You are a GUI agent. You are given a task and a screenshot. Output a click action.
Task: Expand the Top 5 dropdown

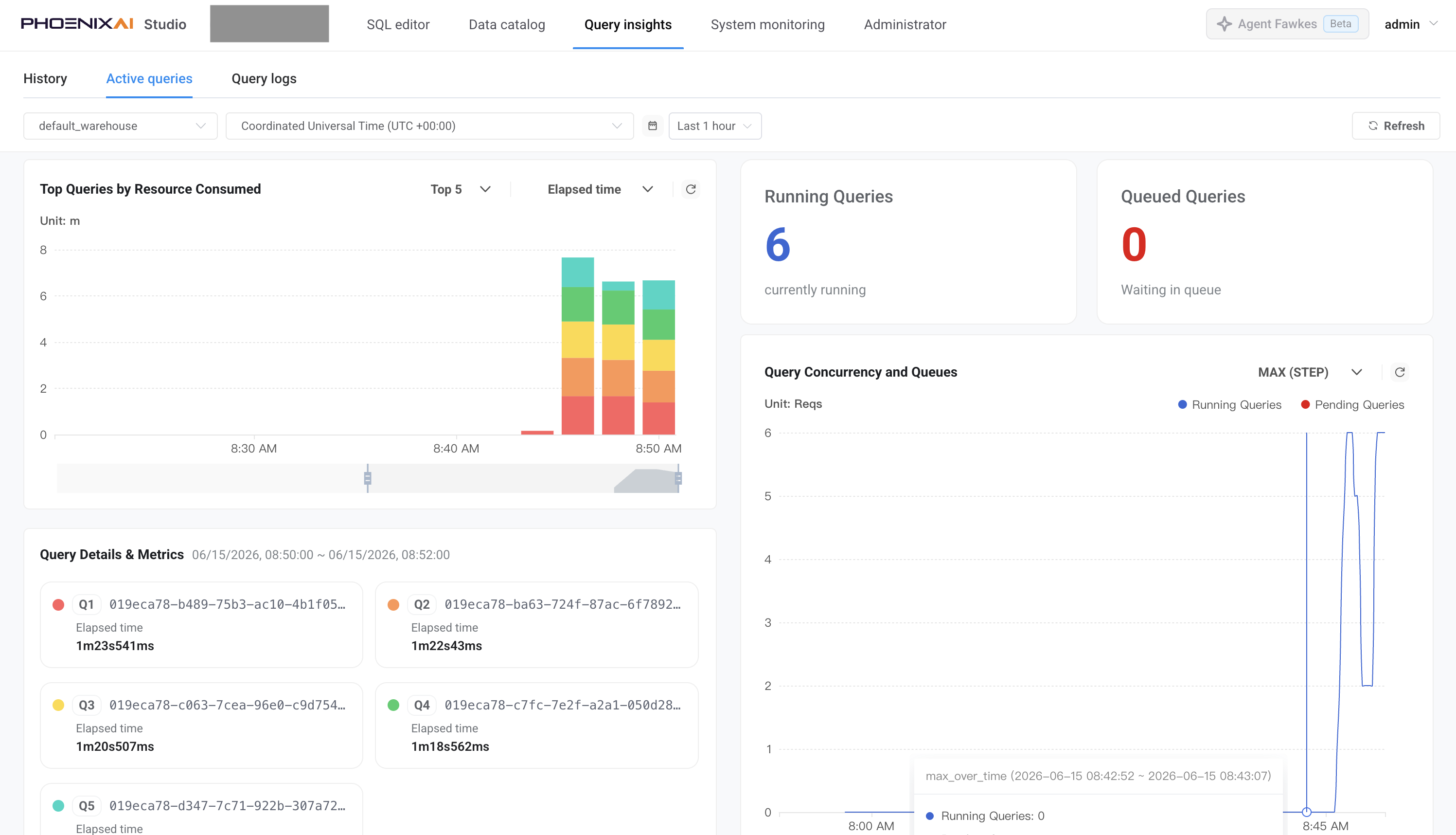coord(461,189)
